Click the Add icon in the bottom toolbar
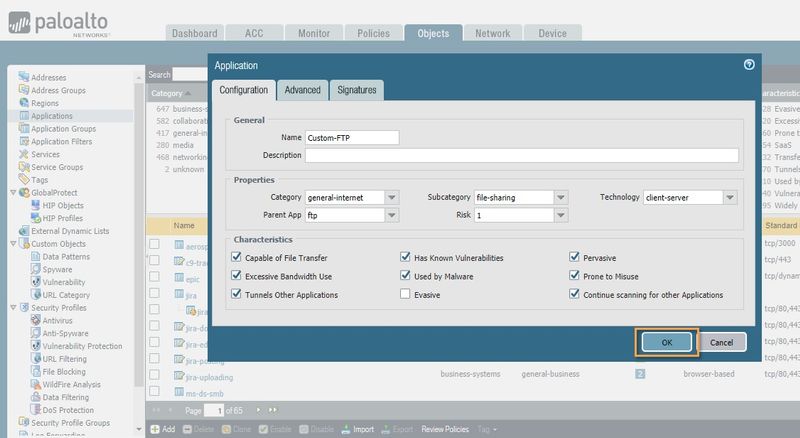 click(x=155, y=429)
